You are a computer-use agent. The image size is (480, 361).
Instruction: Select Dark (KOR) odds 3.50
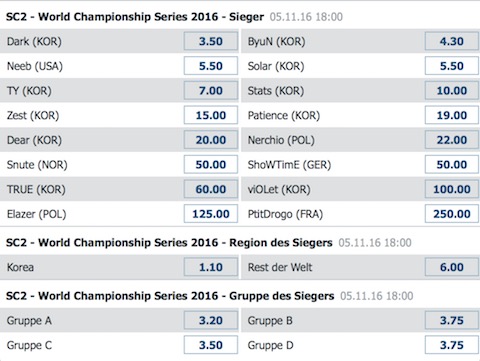pyautogui.click(x=211, y=41)
